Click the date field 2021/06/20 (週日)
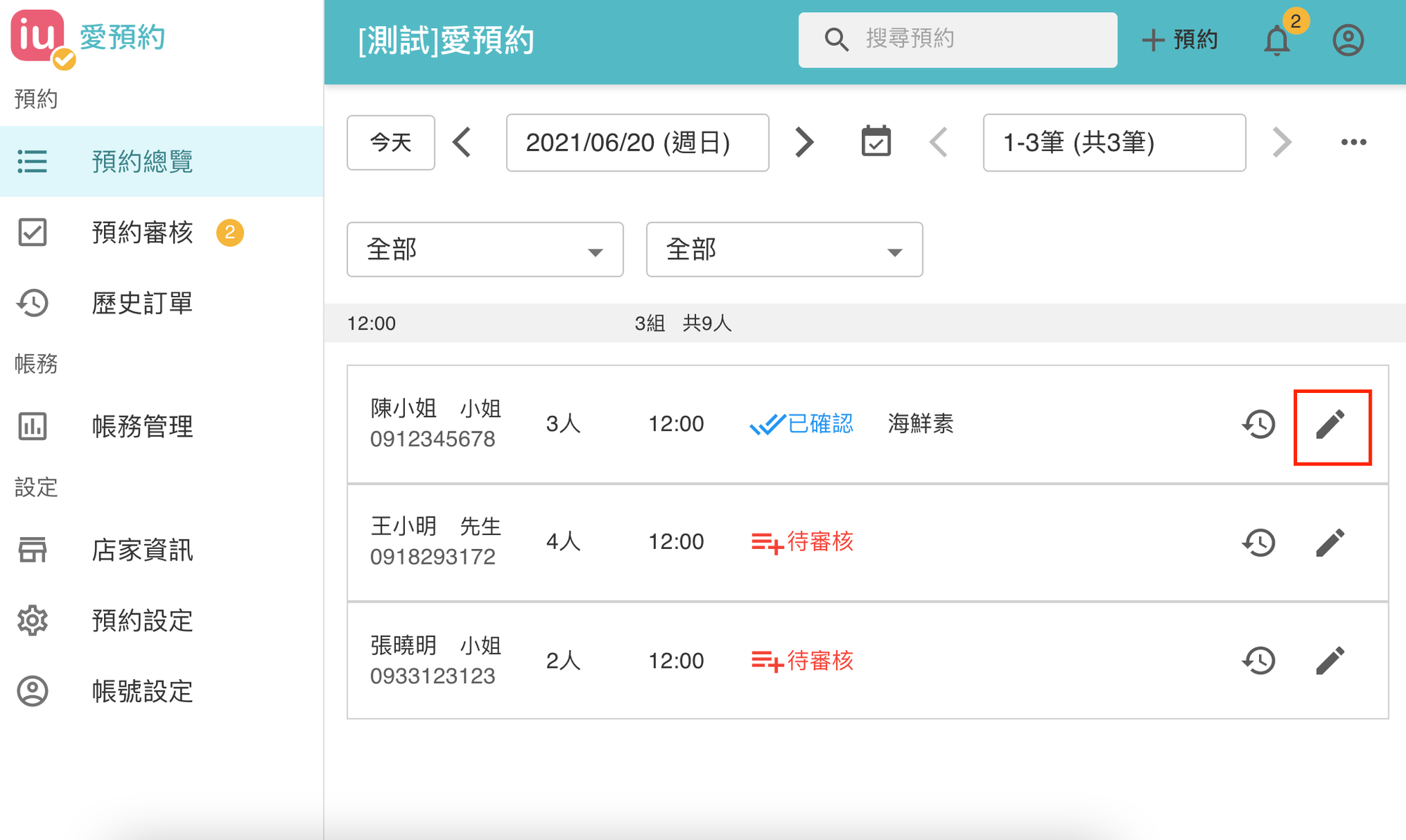 coord(638,143)
